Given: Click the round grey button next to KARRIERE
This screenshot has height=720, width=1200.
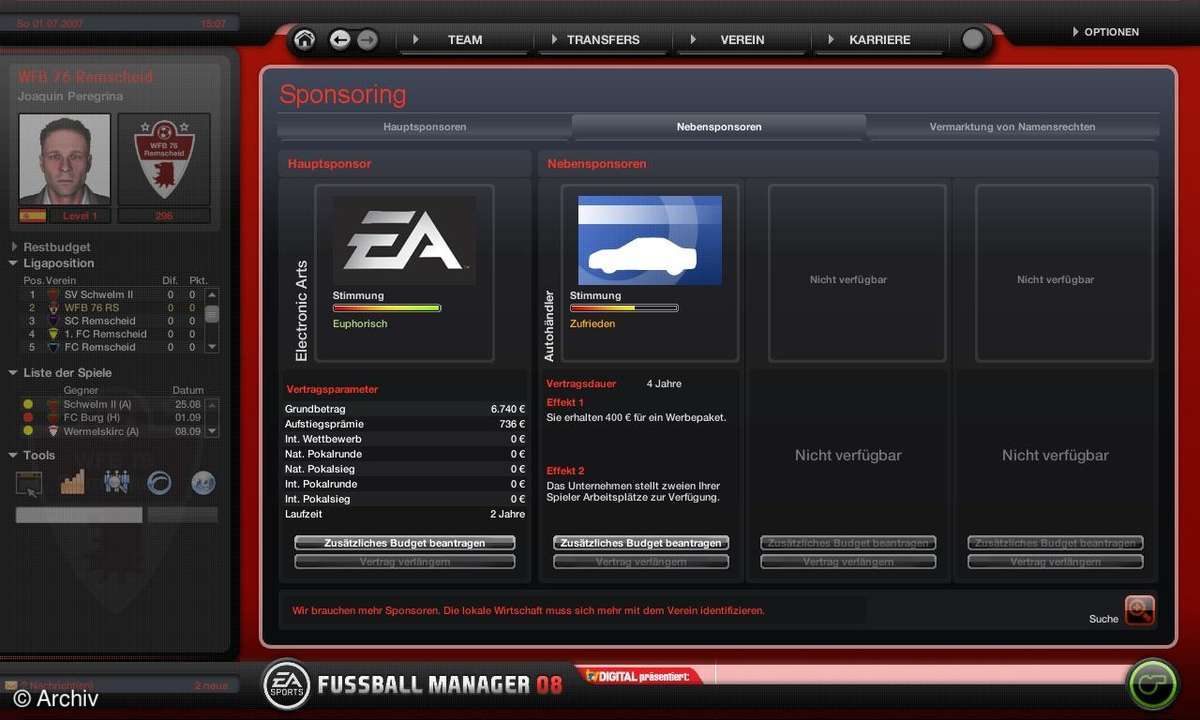Looking at the screenshot, I should click(x=973, y=40).
